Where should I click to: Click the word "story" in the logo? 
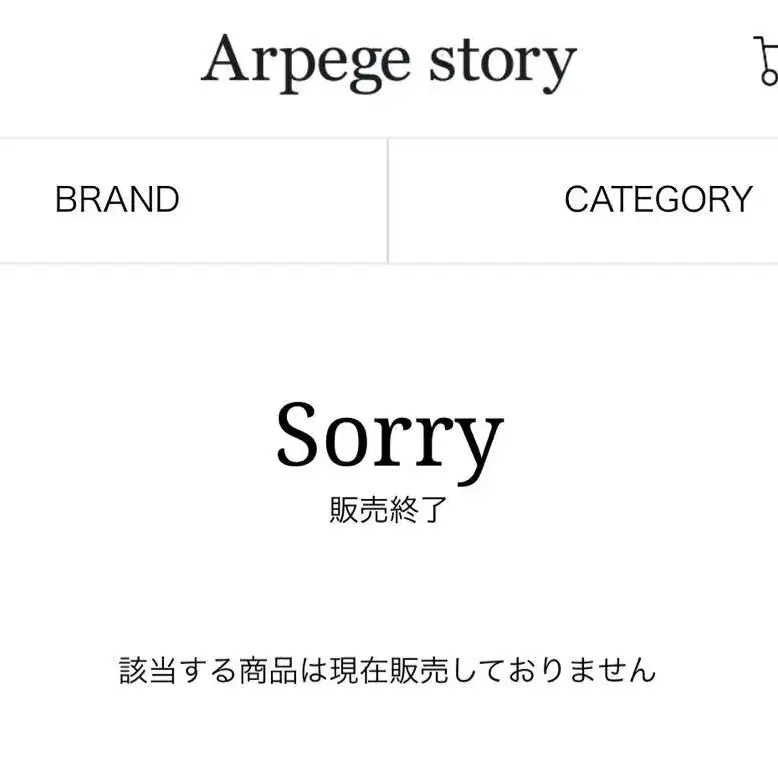click(503, 65)
